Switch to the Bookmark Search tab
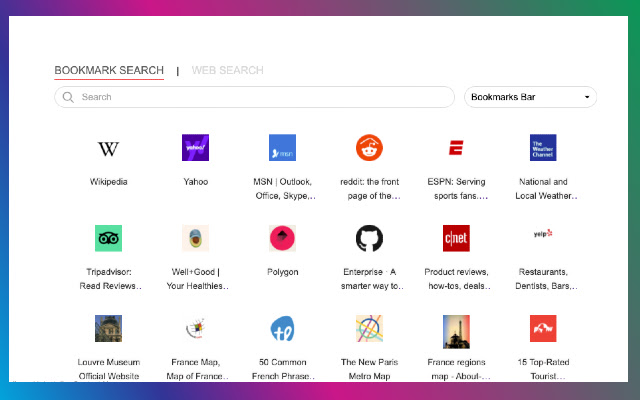640x400 pixels. tap(109, 70)
